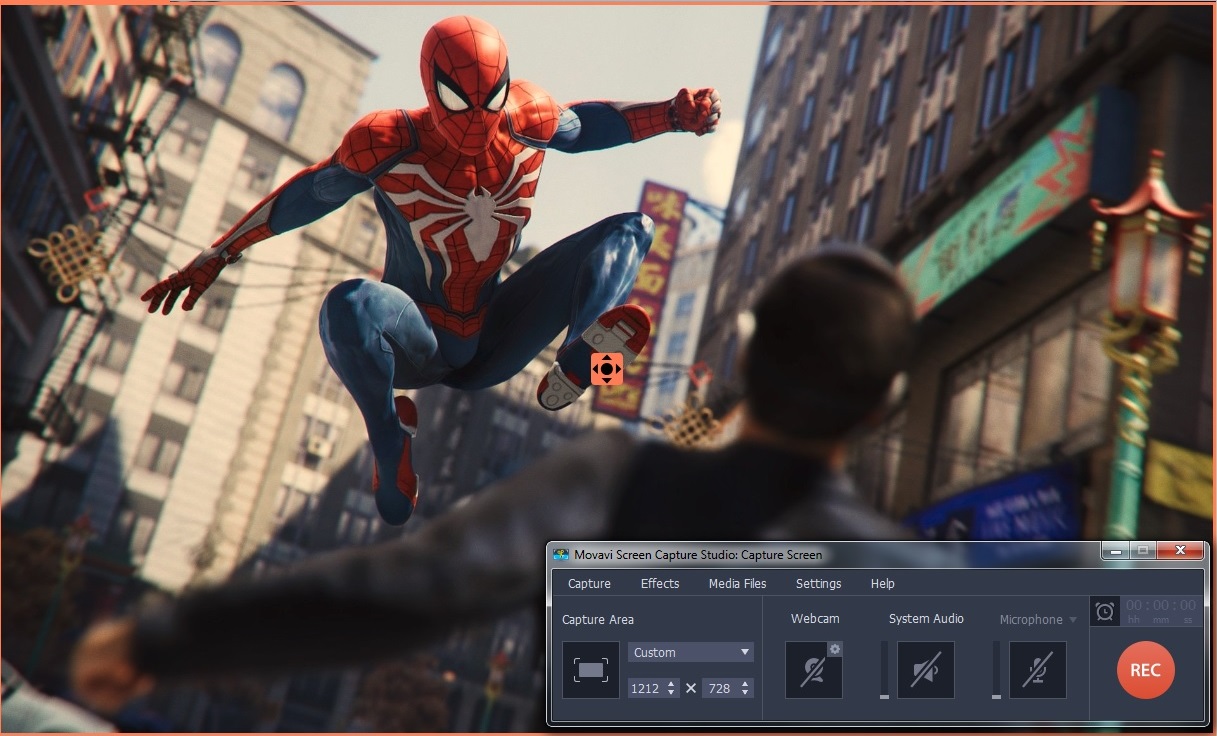The image size is (1217, 736).
Task: Expand the Custom capture area dropdown
Action: pos(691,652)
